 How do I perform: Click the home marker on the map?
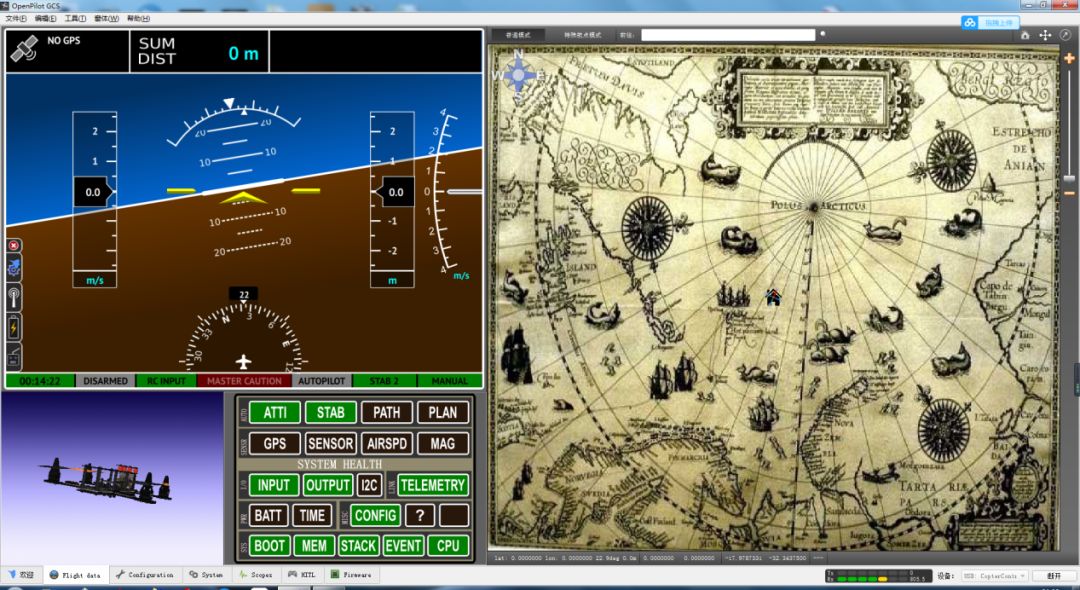coord(773,297)
